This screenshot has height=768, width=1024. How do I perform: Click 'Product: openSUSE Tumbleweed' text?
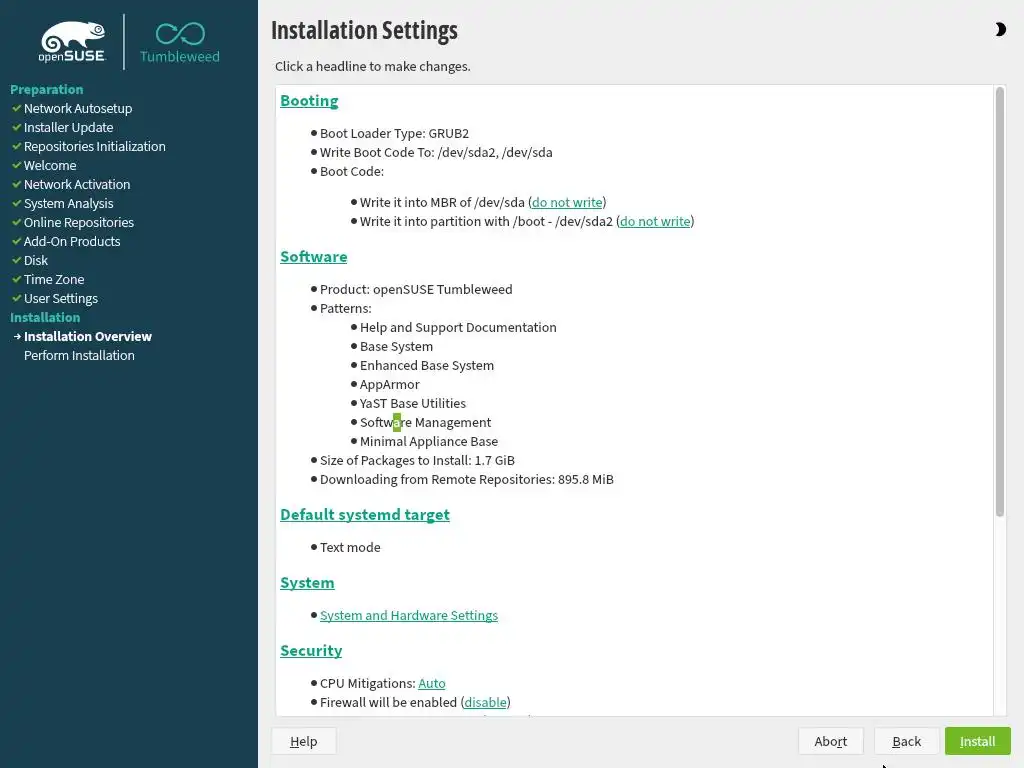tap(416, 289)
